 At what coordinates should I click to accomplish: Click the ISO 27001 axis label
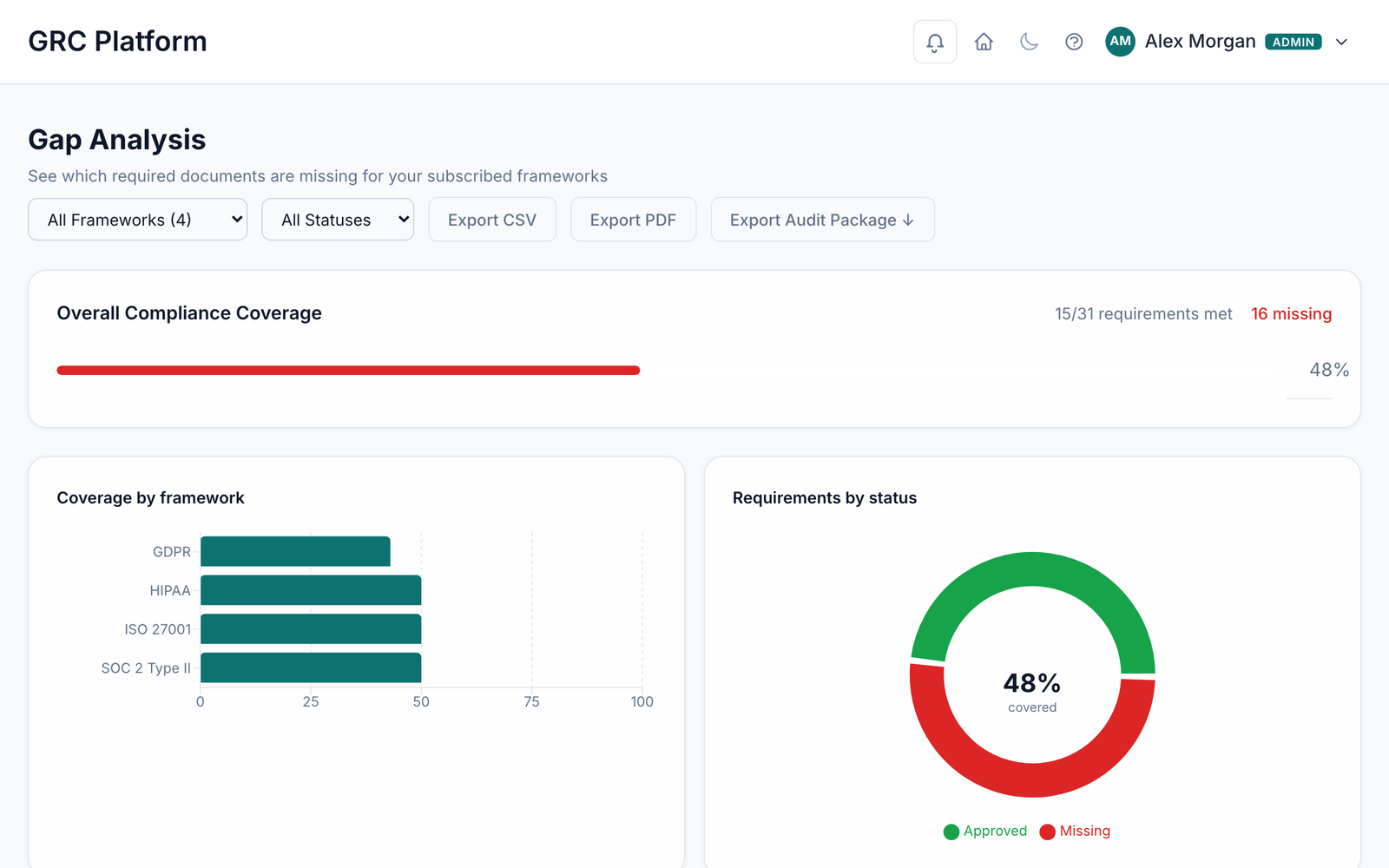[x=158, y=629]
